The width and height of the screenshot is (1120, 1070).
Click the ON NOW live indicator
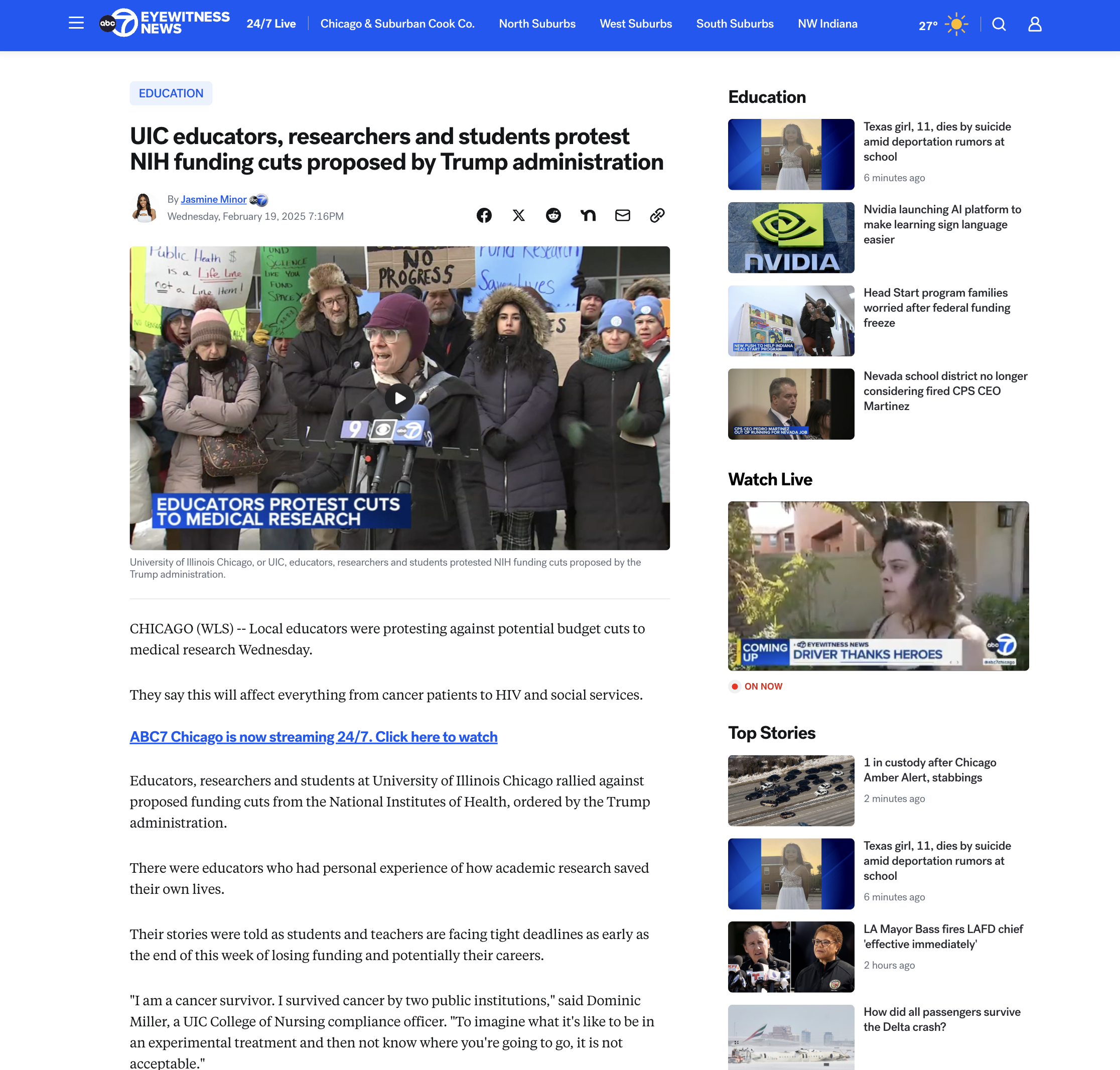coord(757,687)
